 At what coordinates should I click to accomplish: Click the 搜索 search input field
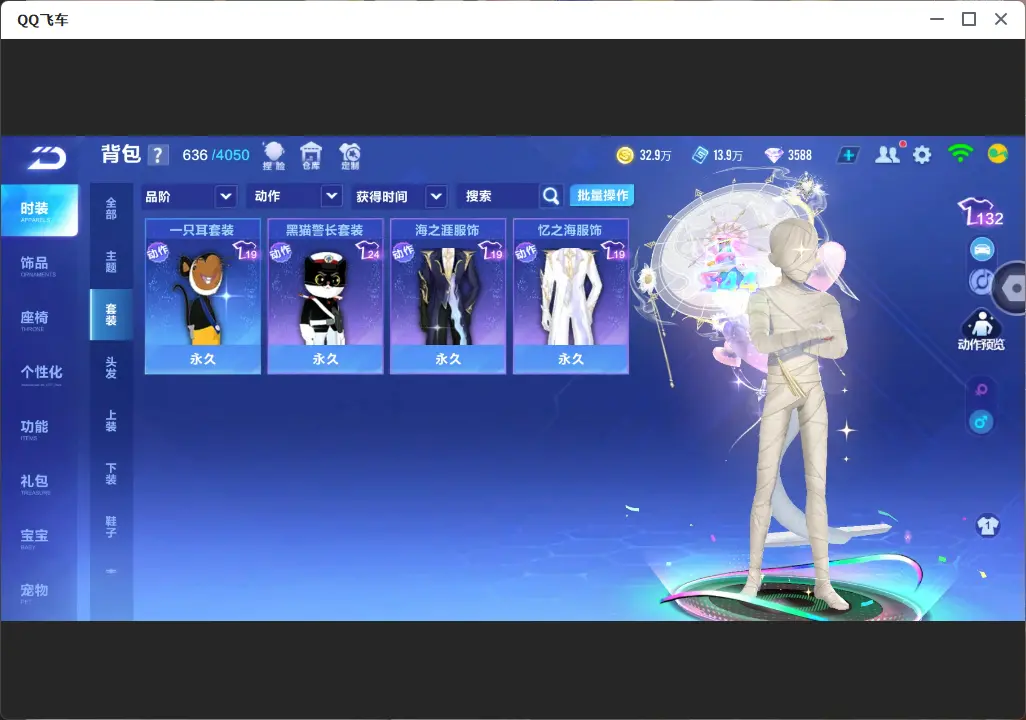point(499,196)
